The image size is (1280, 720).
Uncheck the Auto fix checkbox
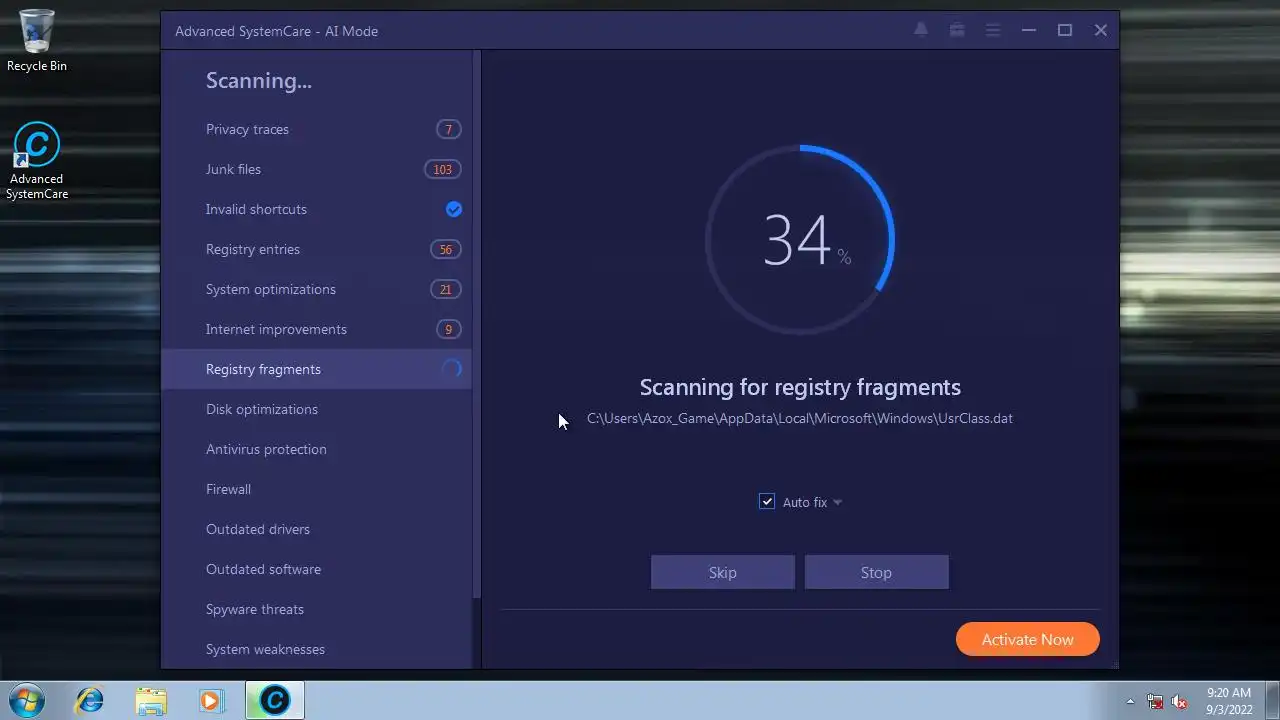tap(767, 501)
